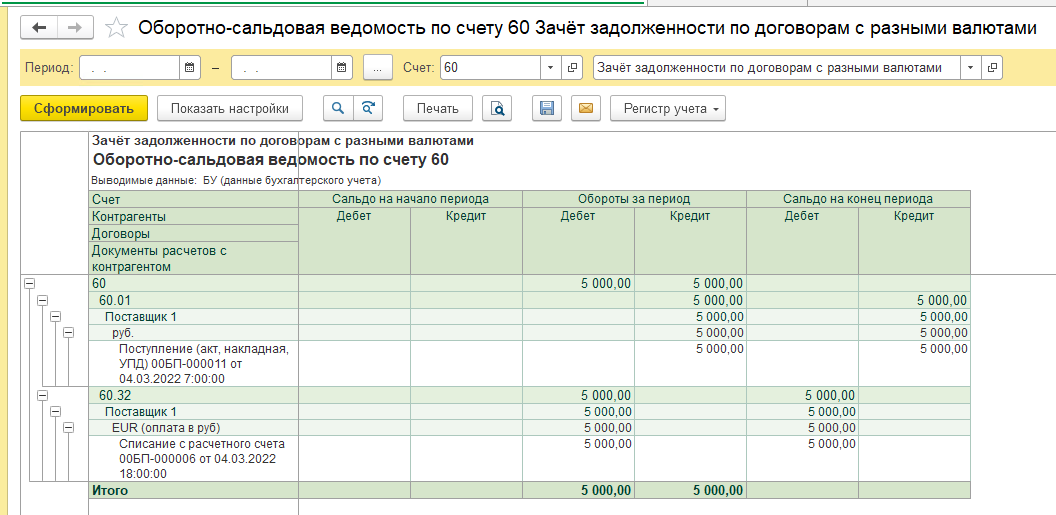Click account 60 debit turnover 5 000,00
The width and height of the screenshot is (1056, 515).
click(x=605, y=284)
